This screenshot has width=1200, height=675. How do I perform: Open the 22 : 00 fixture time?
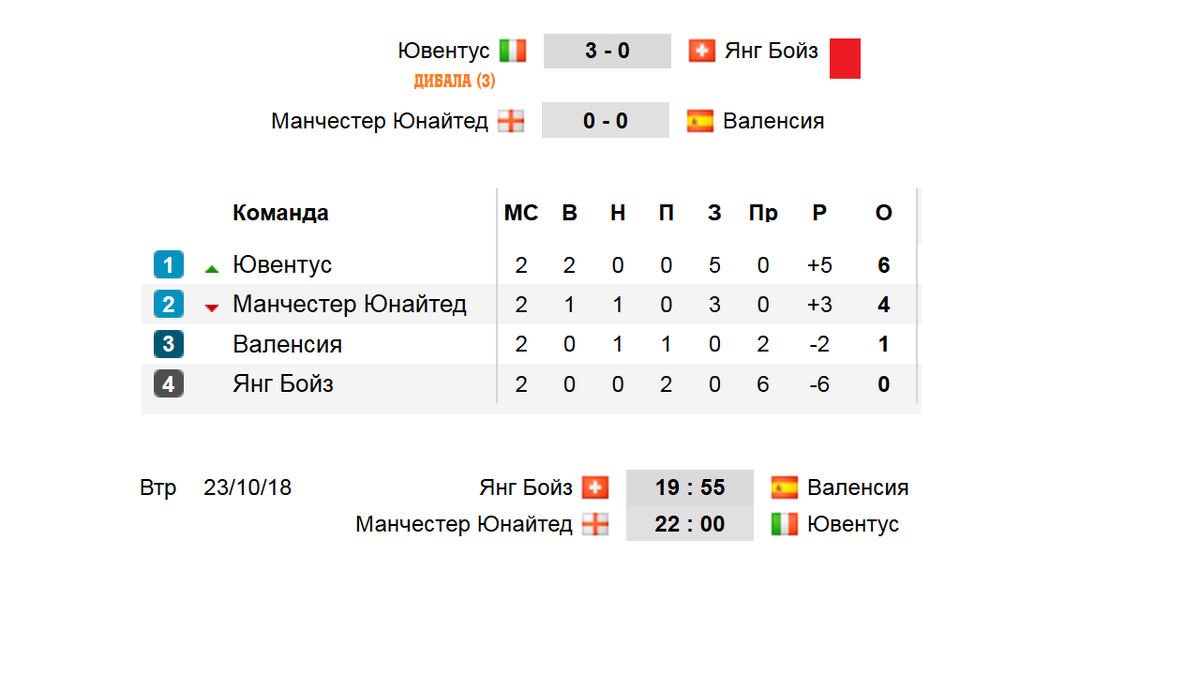pyautogui.click(x=690, y=524)
